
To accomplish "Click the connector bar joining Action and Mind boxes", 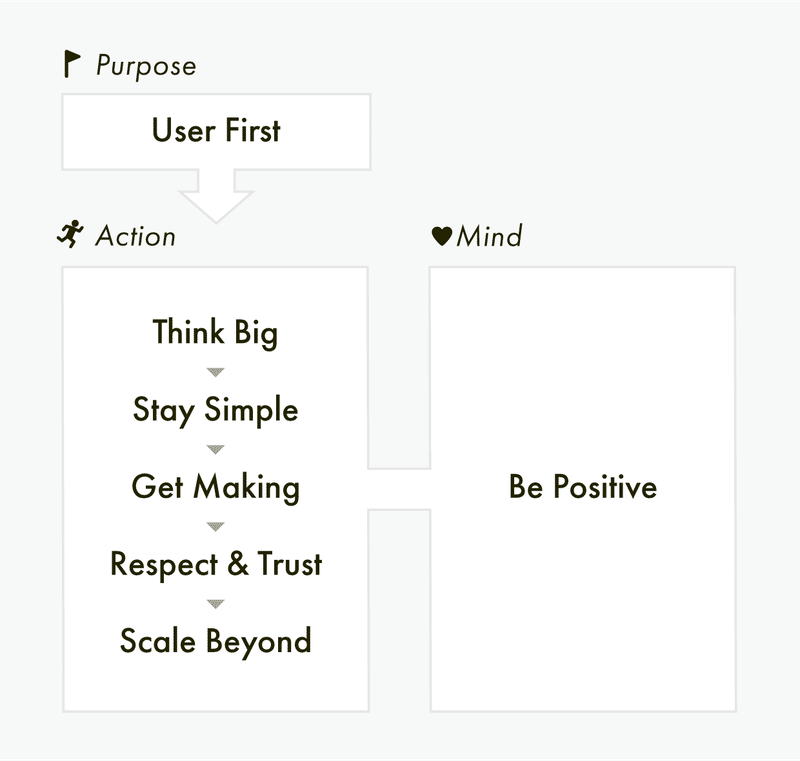I will 399,488.
